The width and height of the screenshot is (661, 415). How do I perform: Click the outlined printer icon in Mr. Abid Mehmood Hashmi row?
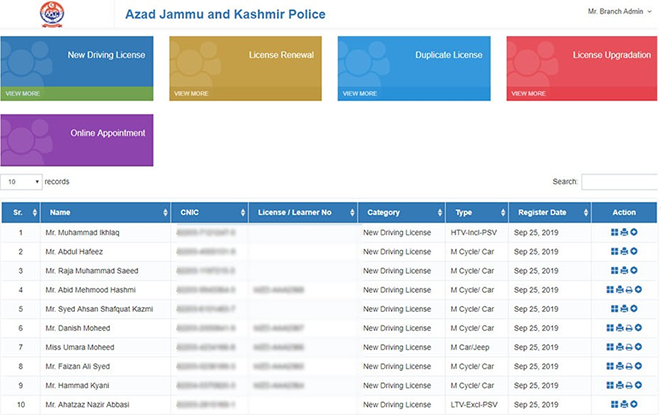629,290
